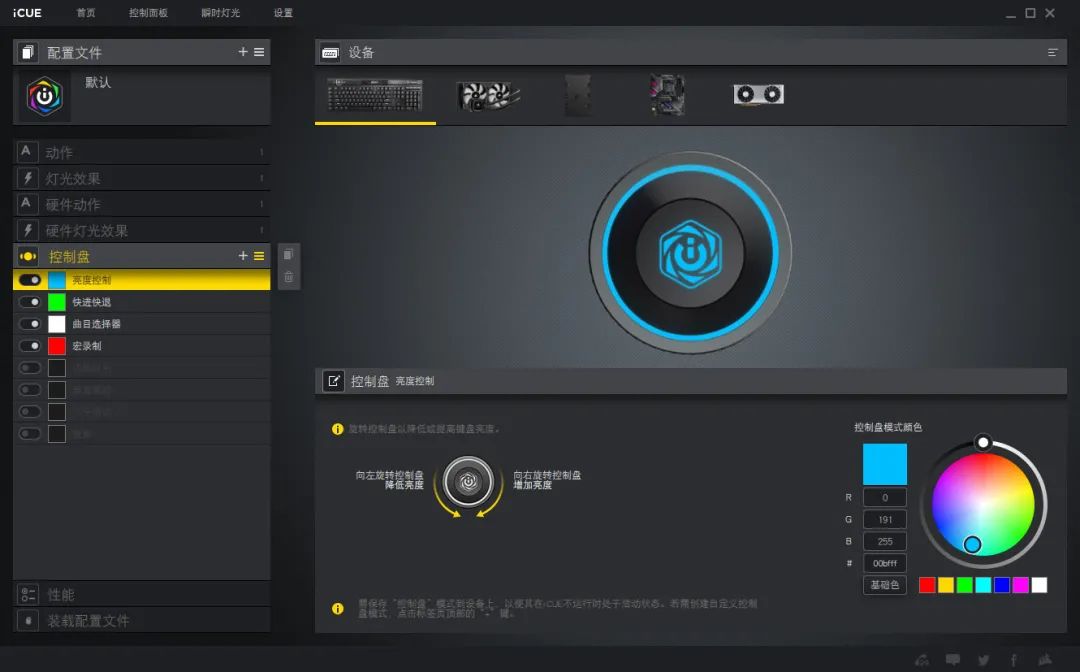Click the edit icon beside 控制盘 亮度控制
Image resolution: width=1080 pixels, height=672 pixels.
tap(333, 381)
